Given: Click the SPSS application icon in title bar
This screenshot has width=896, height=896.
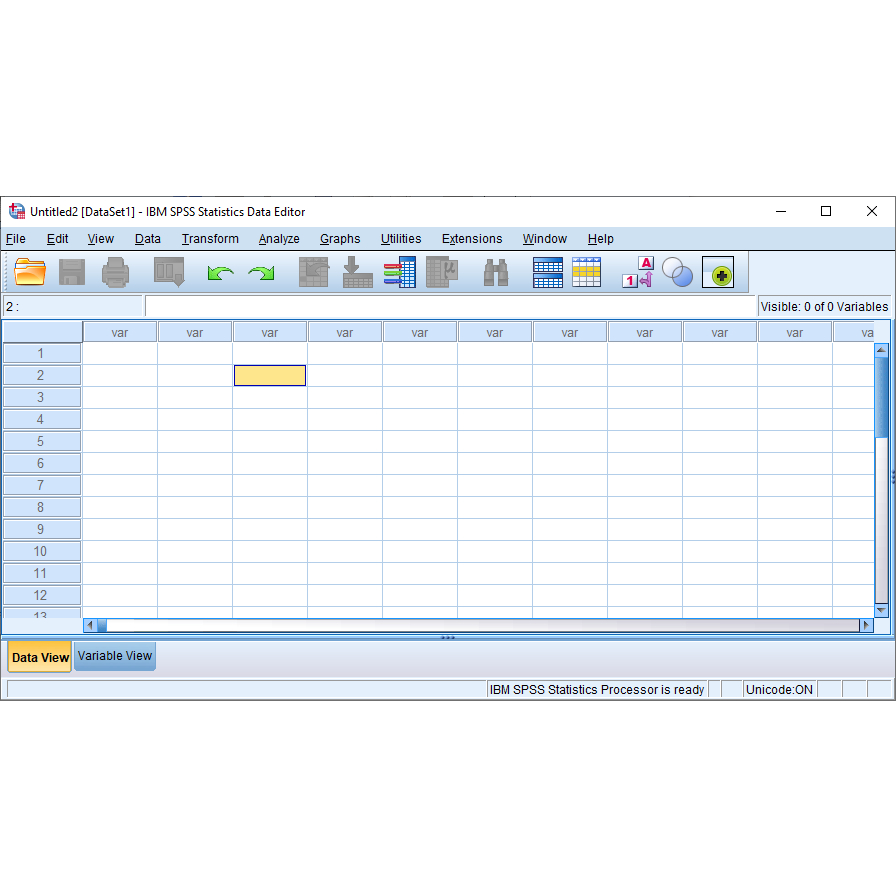Looking at the screenshot, I should point(17,211).
